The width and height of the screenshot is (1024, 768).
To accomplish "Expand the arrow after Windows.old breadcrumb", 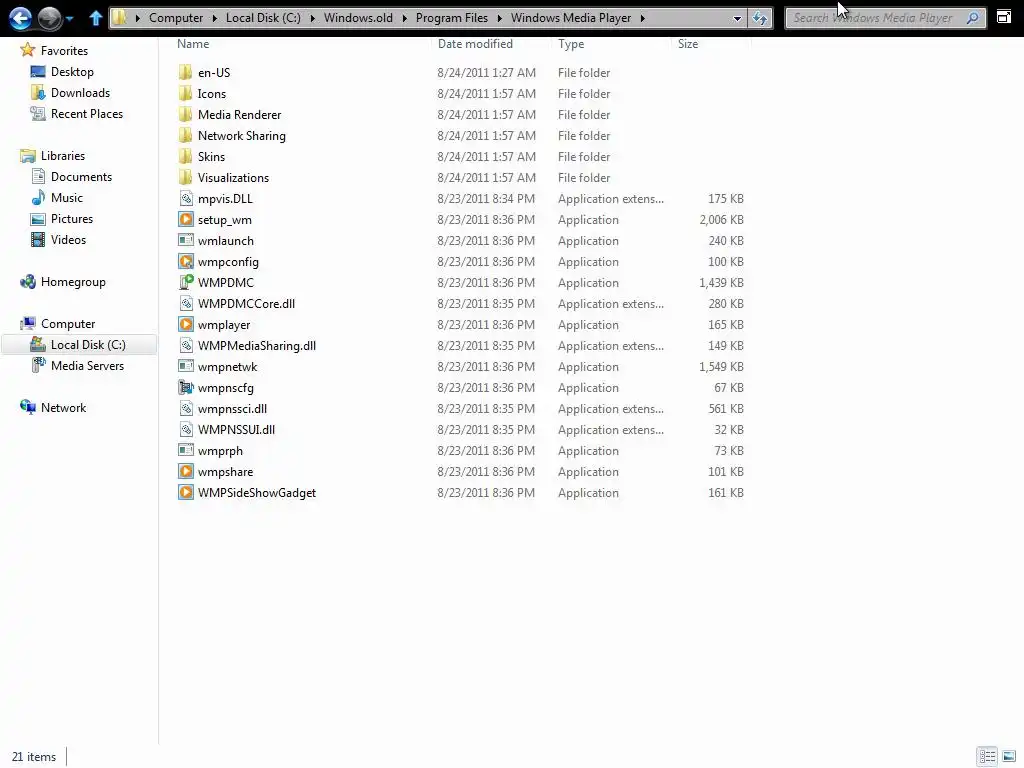I will [404, 18].
